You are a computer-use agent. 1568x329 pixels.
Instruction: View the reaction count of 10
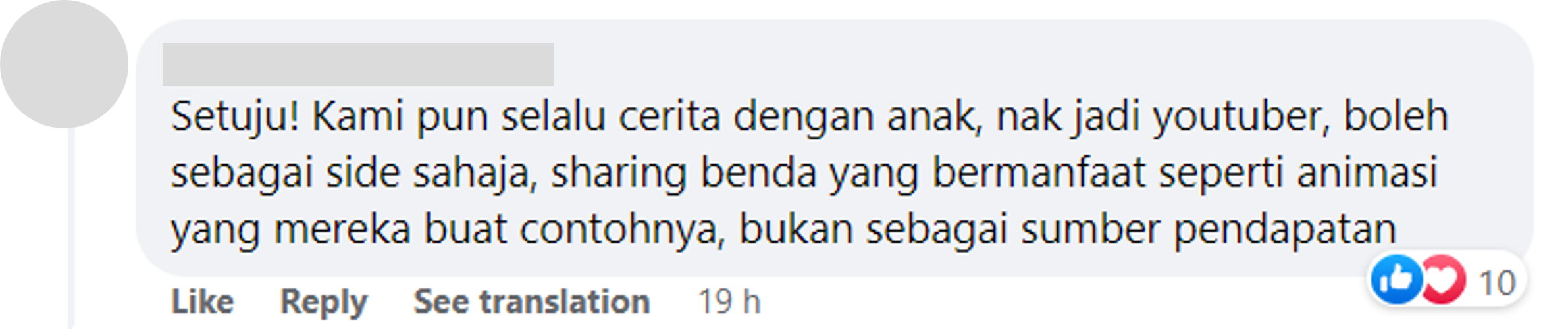[1498, 283]
